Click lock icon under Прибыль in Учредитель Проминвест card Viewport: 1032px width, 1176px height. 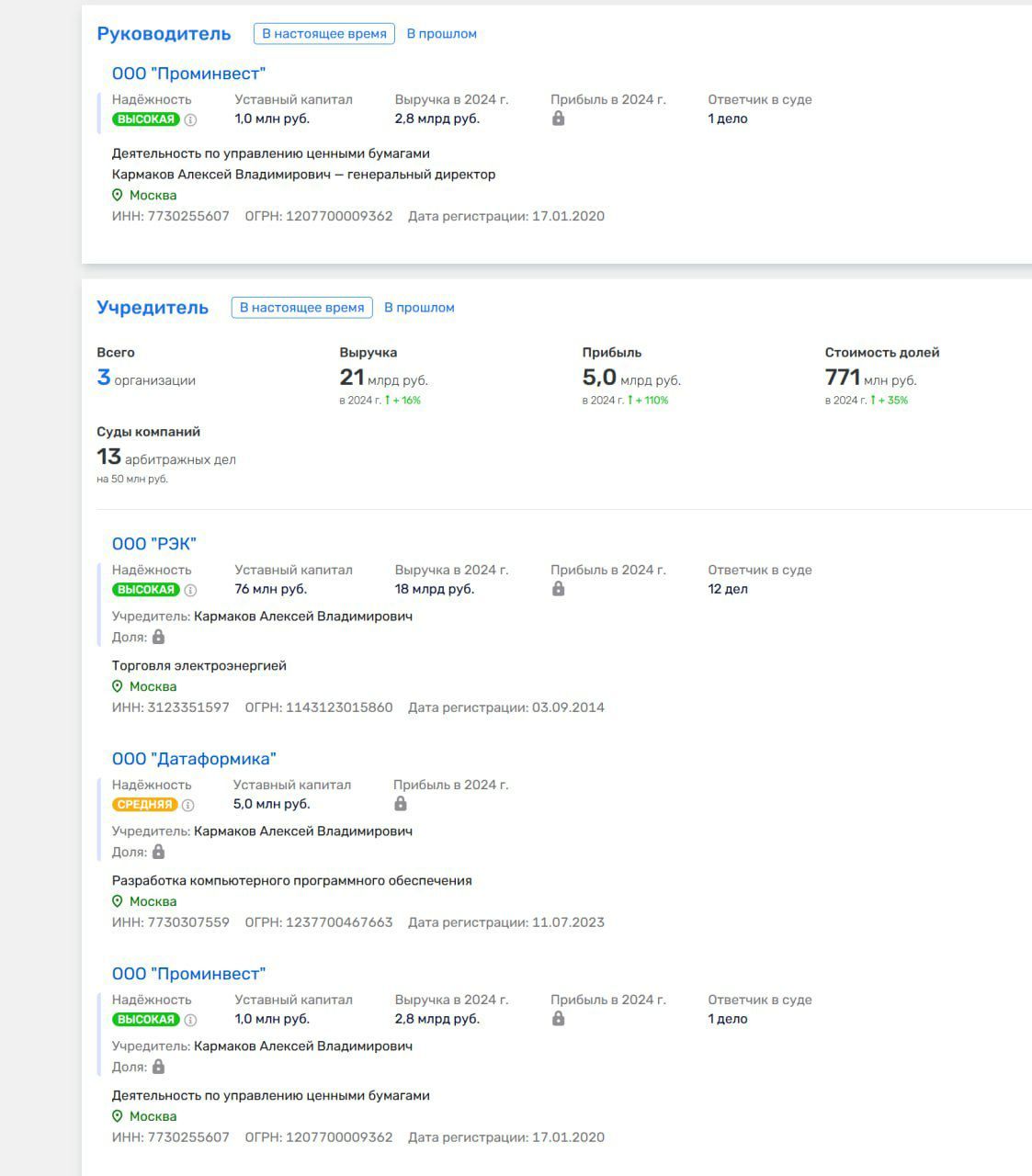coord(558,1019)
